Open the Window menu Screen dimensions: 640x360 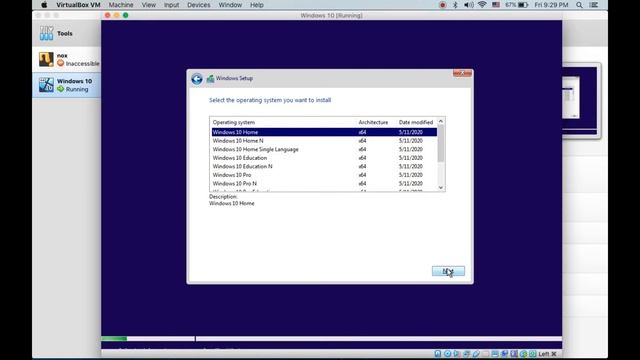coord(230,5)
